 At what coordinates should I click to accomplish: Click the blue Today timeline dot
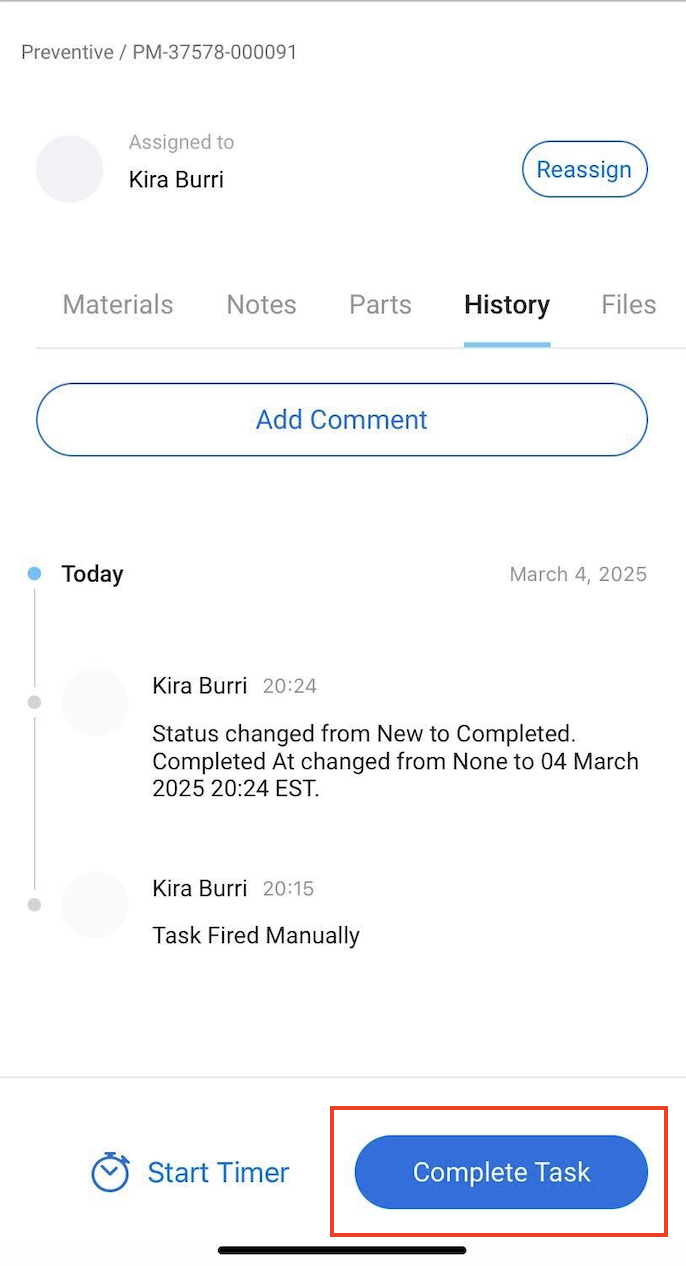[x=35, y=574]
